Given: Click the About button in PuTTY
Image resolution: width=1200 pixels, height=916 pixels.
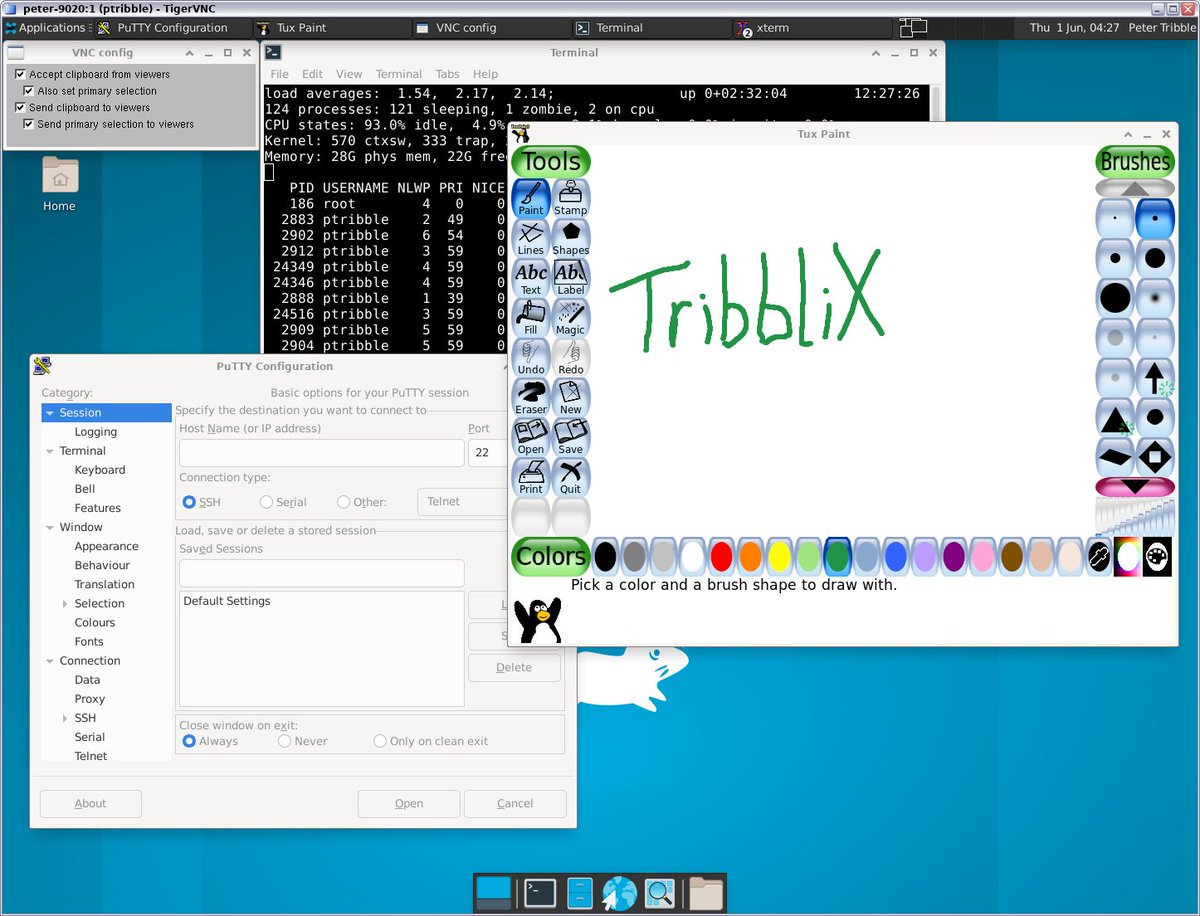Looking at the screenshot, I should (x=90, y=803).
